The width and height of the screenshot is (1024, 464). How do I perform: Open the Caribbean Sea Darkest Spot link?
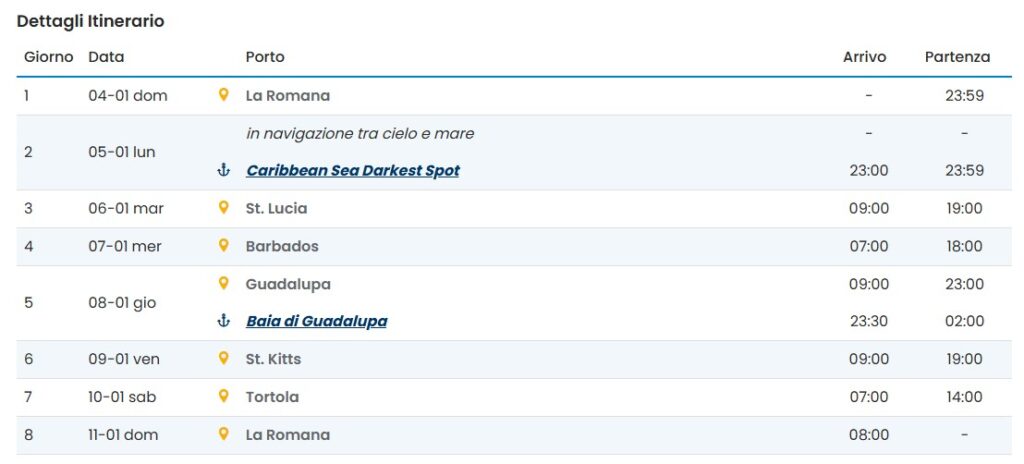[x=353, y=171]
